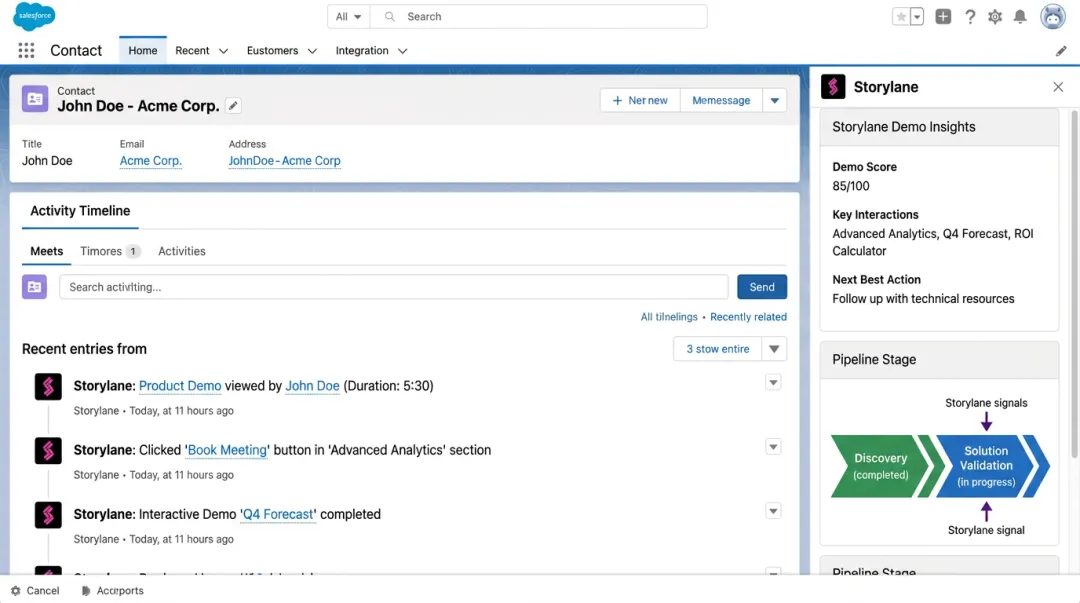Click the Recently related link
The width and height of the screenshot is (1080, 603).
(x=748, y=317)
